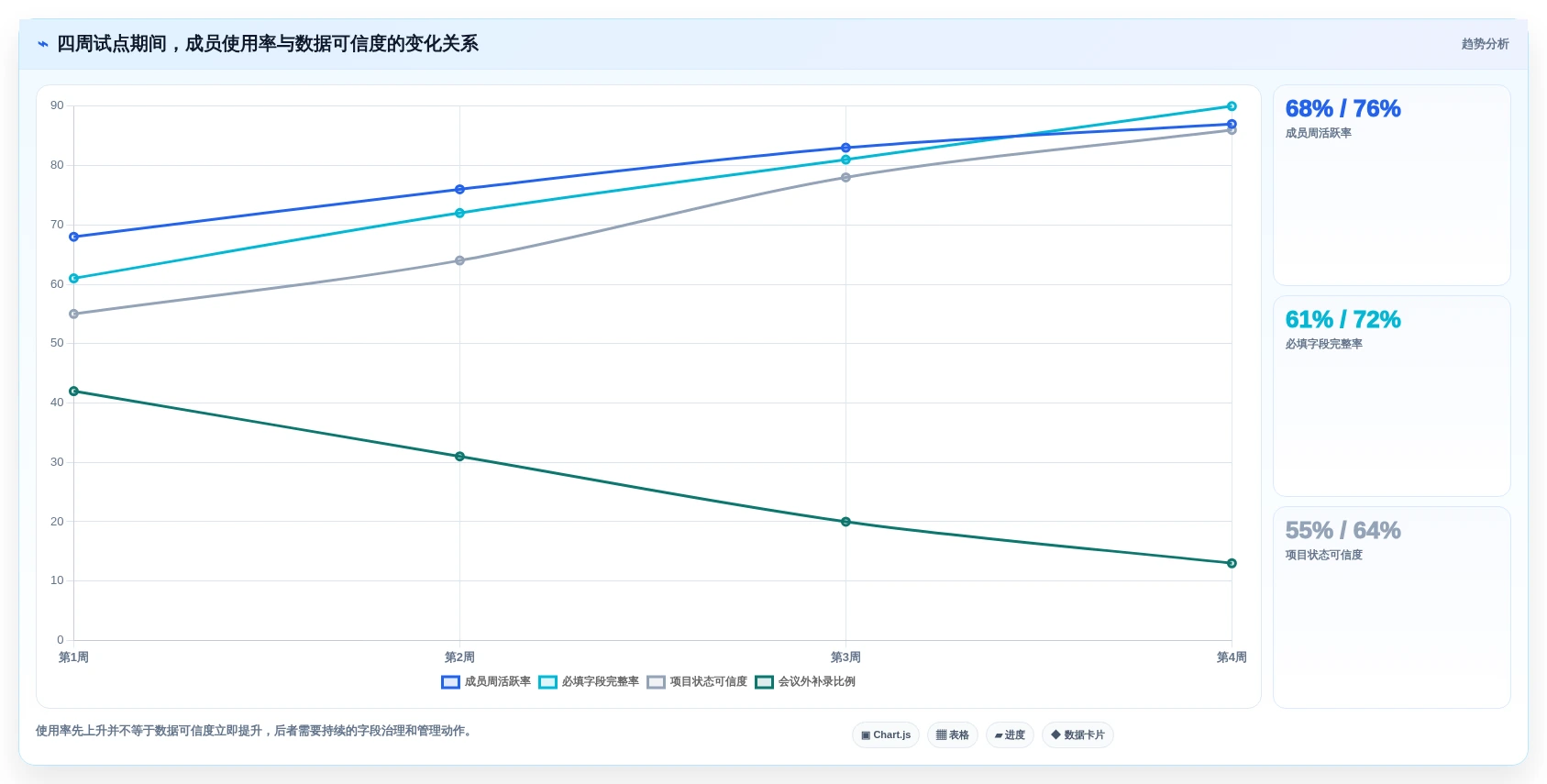Click the 必填字段完整率 legend label
This screenshot has height=784, width=1547.
click(601, 682)
